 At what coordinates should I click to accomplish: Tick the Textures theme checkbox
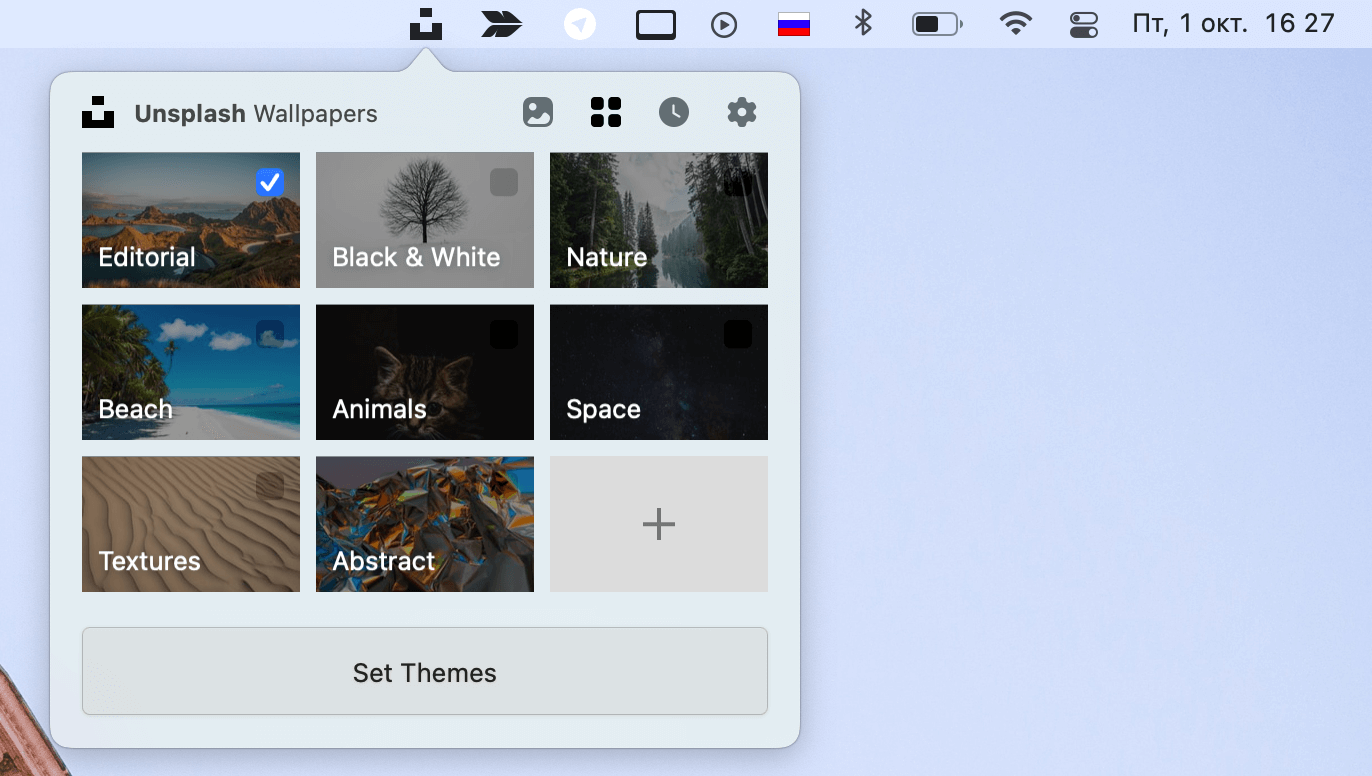tap(270, 486)
